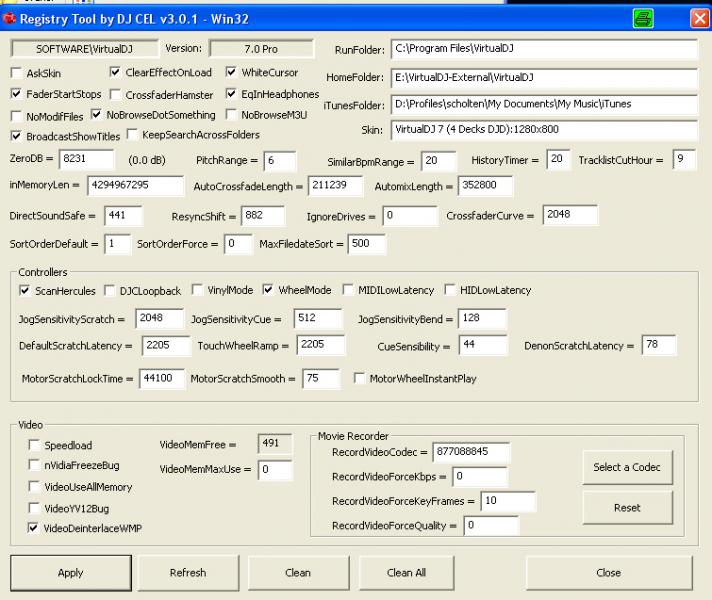The image size is (712, 600).
Task: Click the CrossfaderCurve input field
Action: point(570,214)
